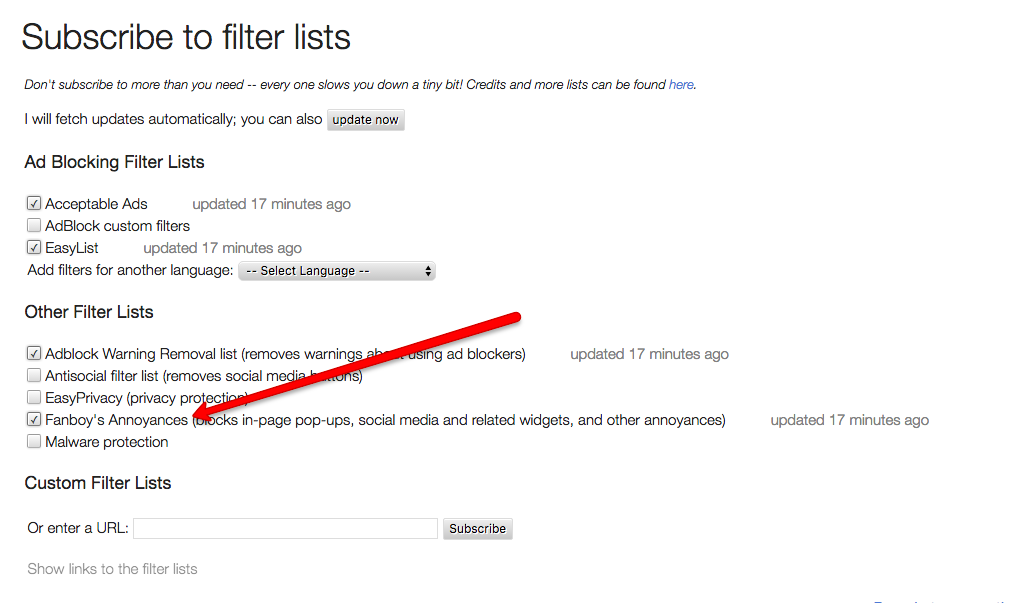Follow the 'here' credits link
Viewport: 1019px width, 603px height.
pyautogui.click(x=681, y=85)
